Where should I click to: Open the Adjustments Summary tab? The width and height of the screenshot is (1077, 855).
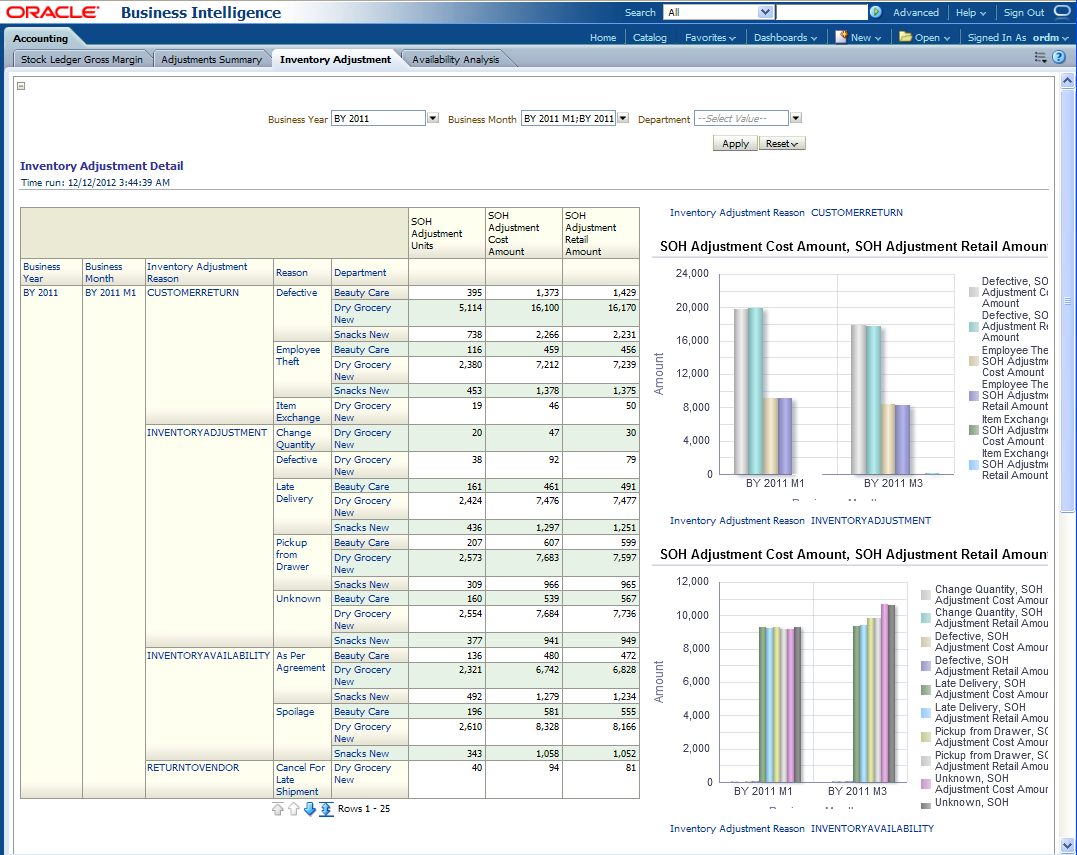point(211,59)
